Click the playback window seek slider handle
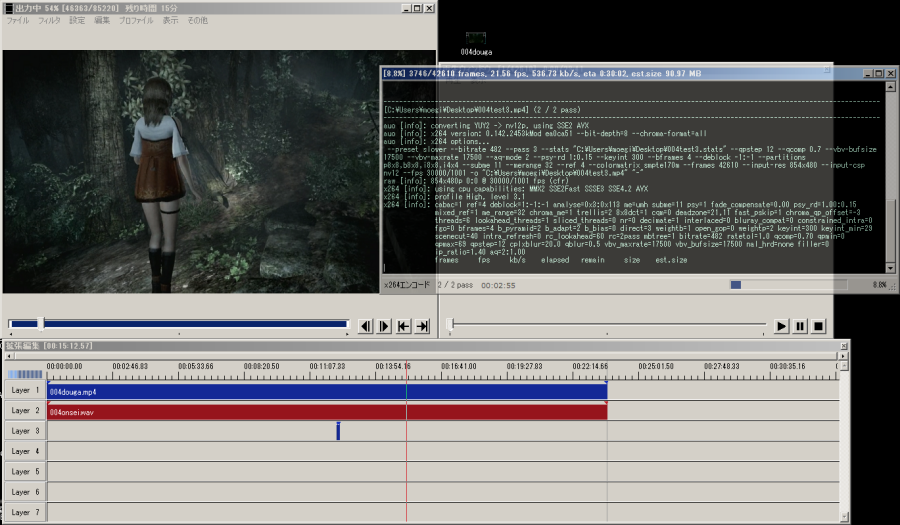900x525 pixels. point(451,324)
